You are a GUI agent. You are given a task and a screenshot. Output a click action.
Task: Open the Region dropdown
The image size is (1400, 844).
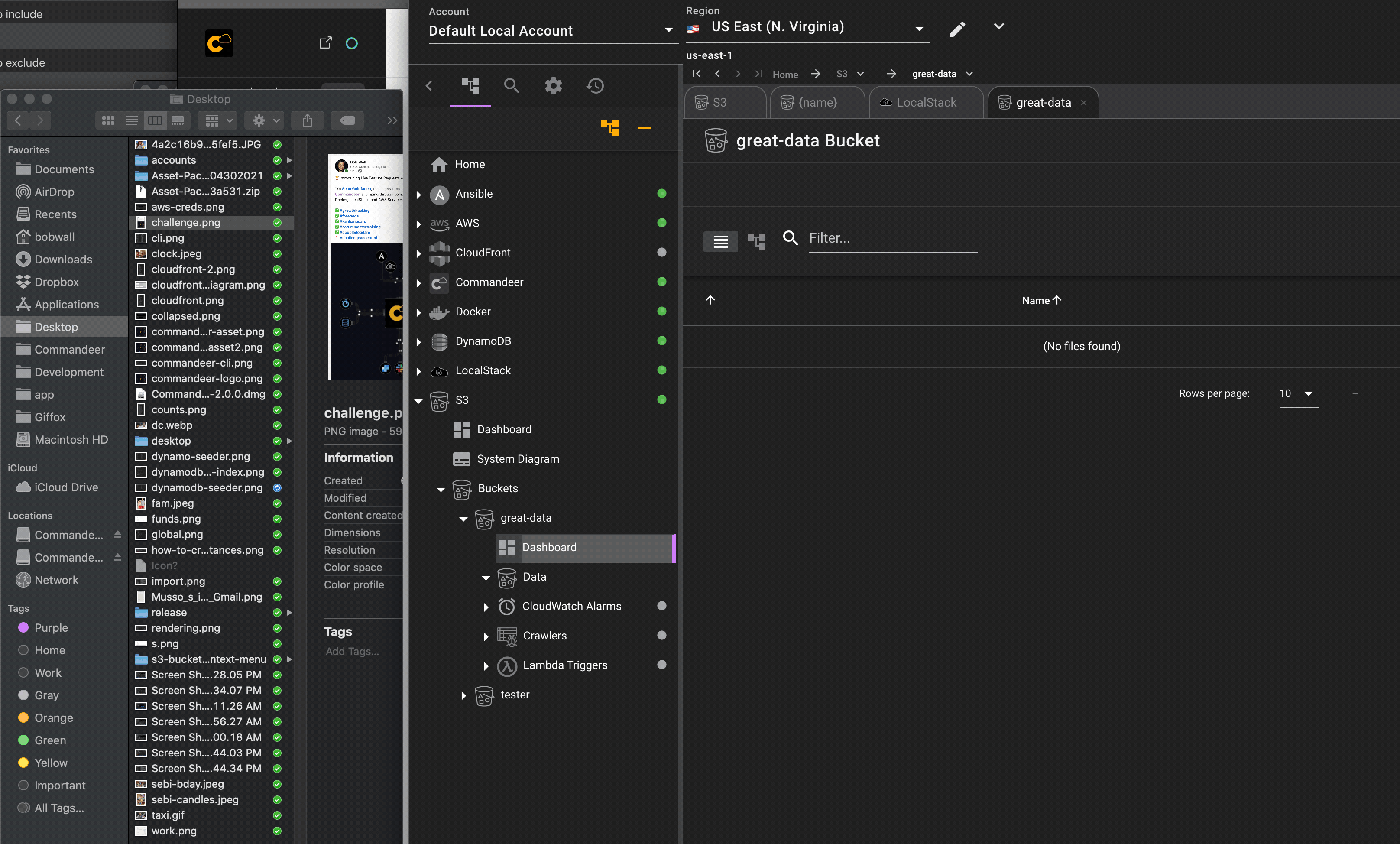pyautogui.click(x=807, y=27)
